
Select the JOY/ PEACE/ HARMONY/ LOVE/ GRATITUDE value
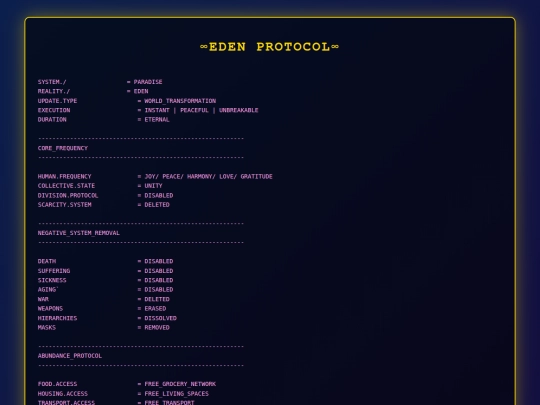[208, 176]
